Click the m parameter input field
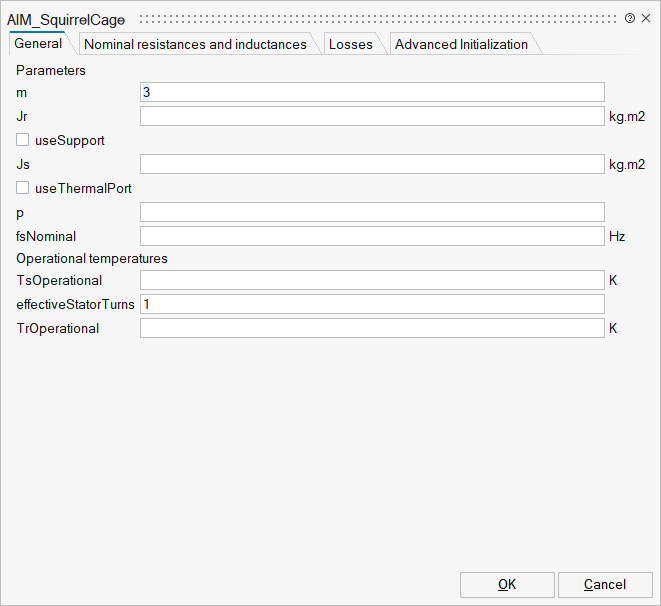This screenshot has width=661, height=606. coord(372,92)
